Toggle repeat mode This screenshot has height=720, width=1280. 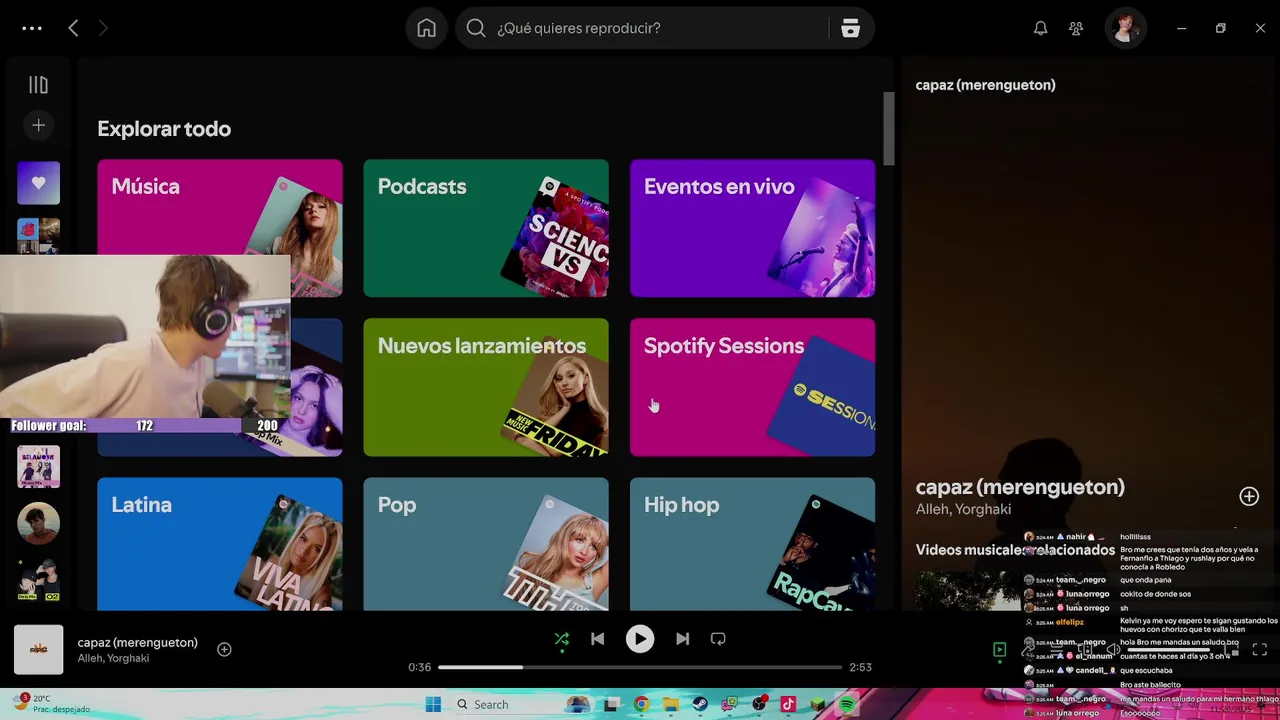pyautogui.click(x=718, y=639)
